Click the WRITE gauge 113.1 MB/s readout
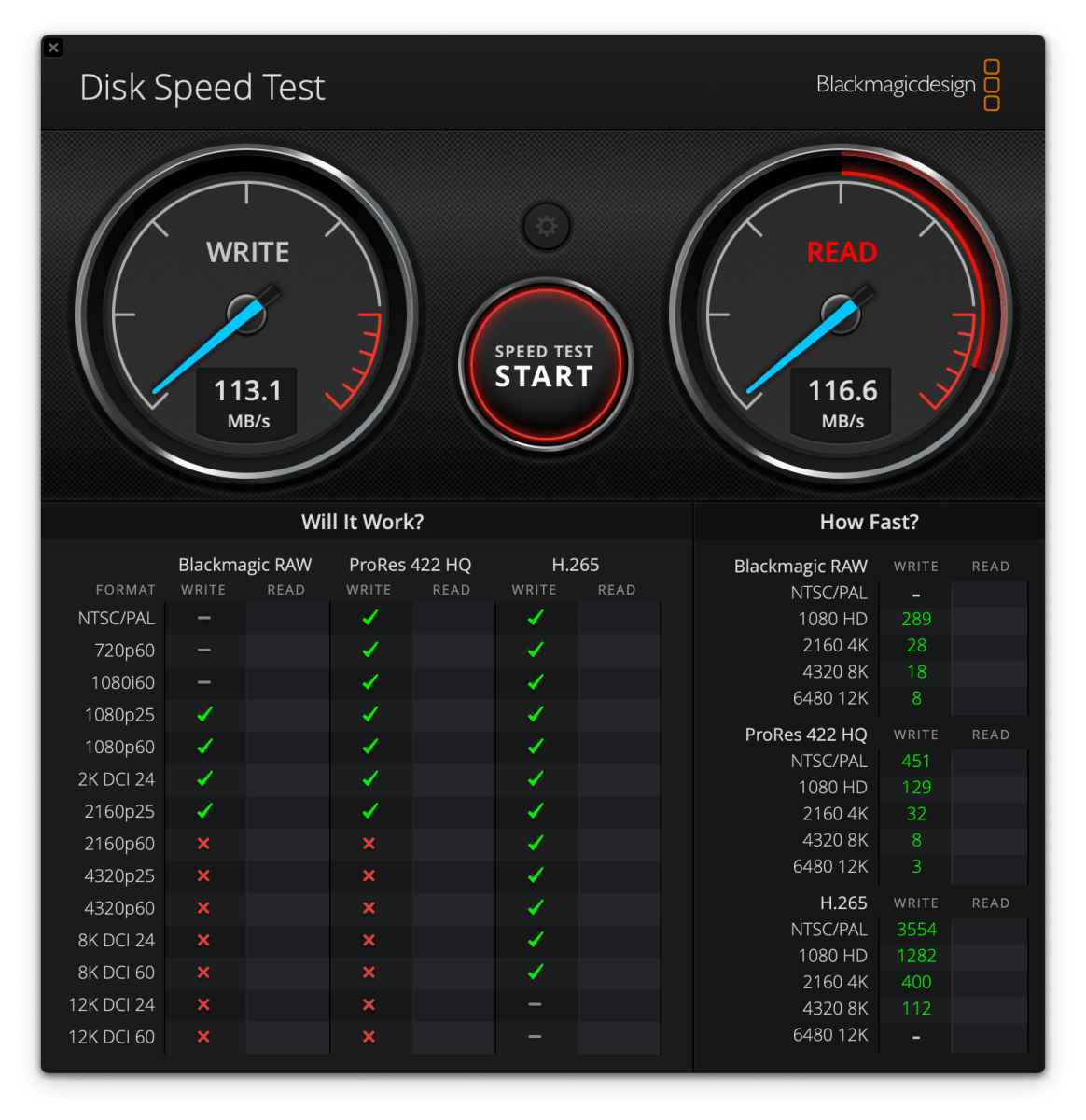The height and width of the screenshot is (1120, 1086). click(x=247, y=402)
